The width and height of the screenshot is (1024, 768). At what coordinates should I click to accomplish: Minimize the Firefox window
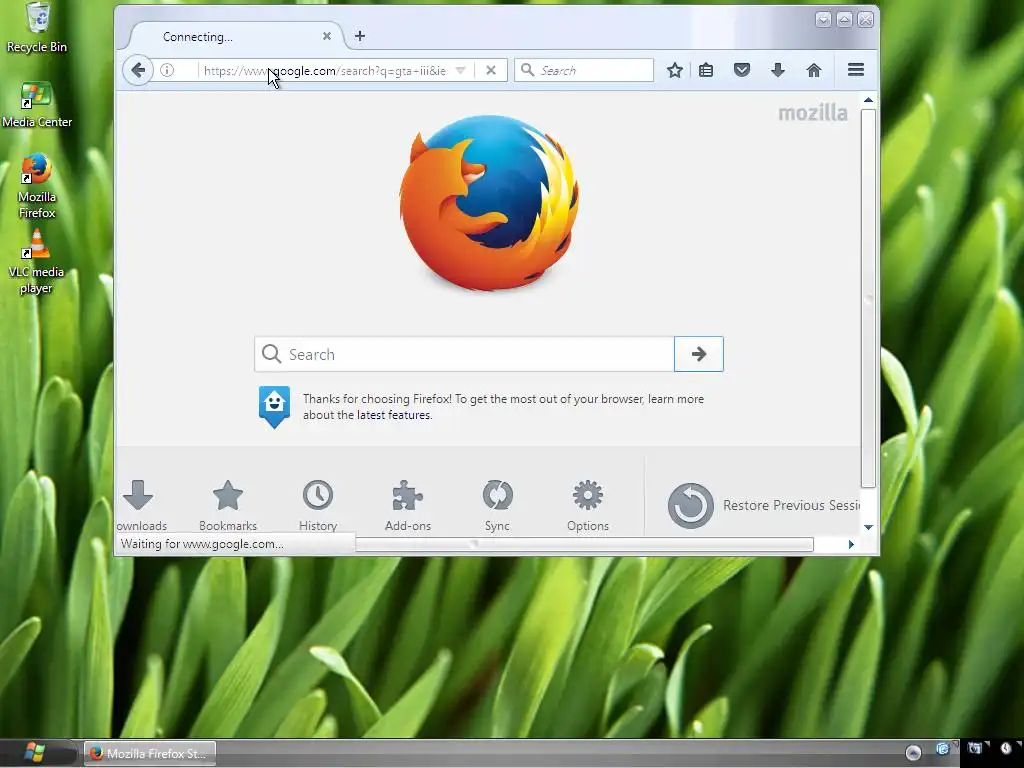tap(824, 20)
